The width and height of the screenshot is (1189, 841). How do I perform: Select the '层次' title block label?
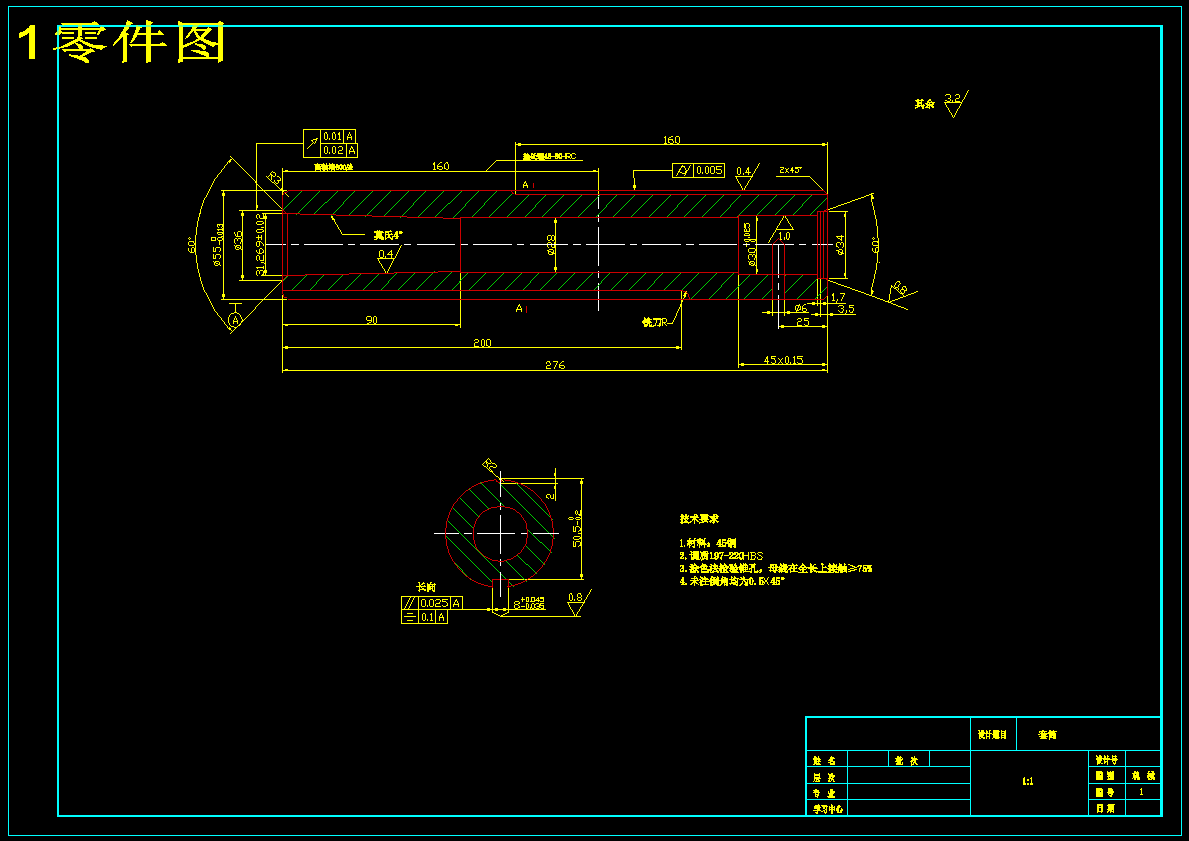(825, 777)
